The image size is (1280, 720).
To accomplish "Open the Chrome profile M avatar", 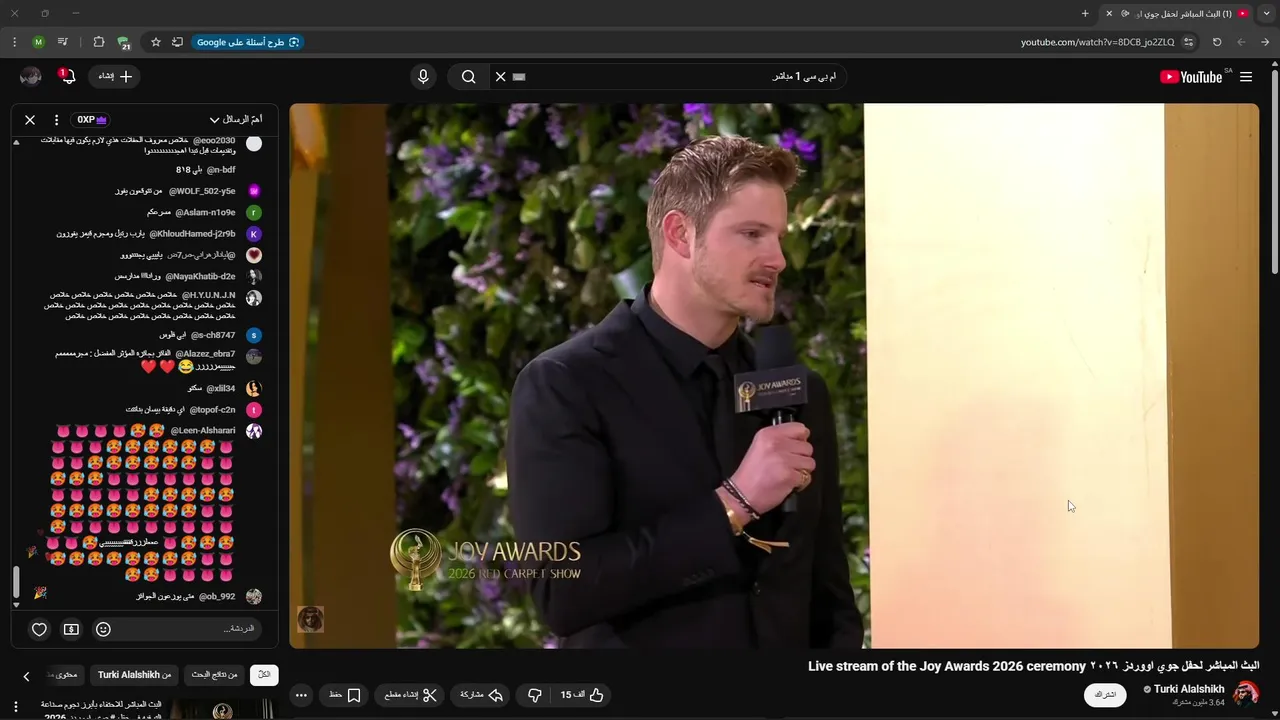I will [x=38, y=42].
